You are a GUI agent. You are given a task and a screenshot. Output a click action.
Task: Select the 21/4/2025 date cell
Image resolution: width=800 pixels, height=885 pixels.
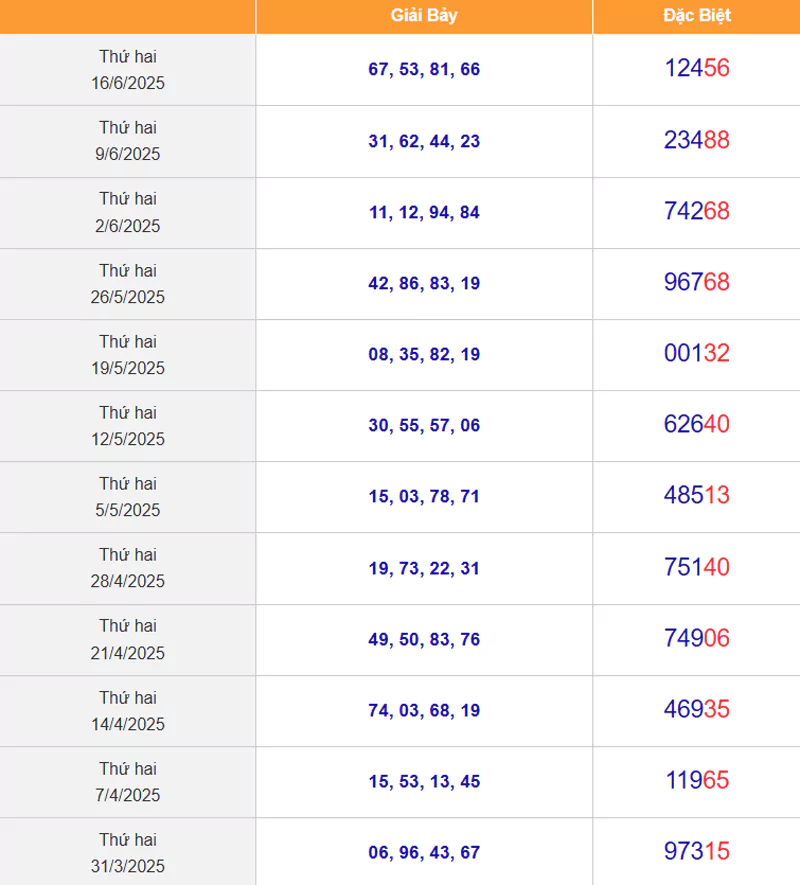click(x=128, y=639)
